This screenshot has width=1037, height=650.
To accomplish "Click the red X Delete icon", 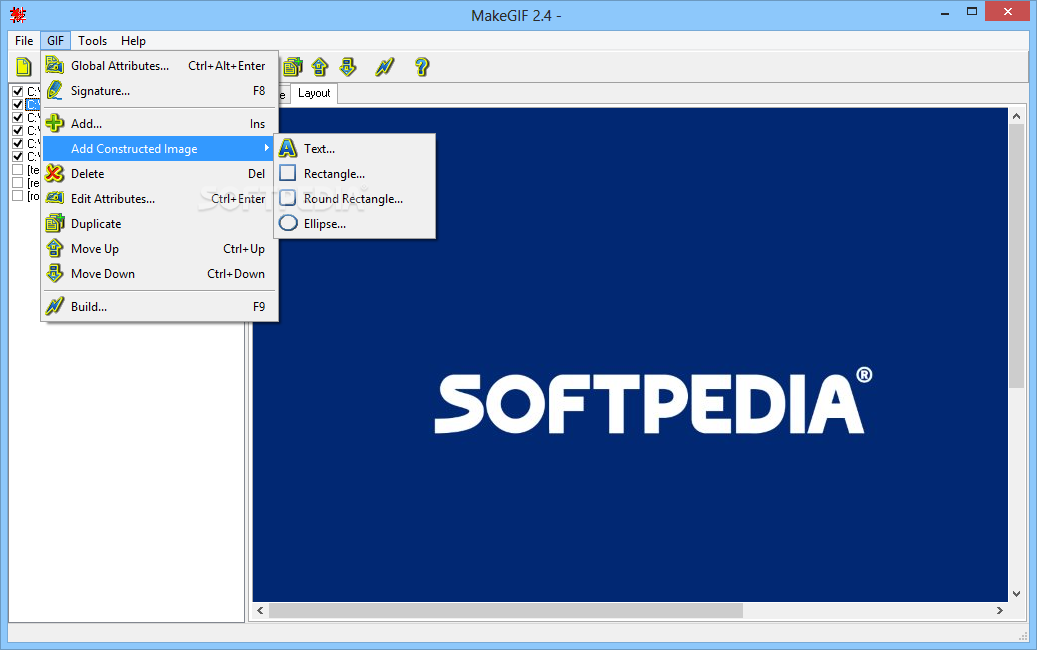I will (x=54, y=173).
